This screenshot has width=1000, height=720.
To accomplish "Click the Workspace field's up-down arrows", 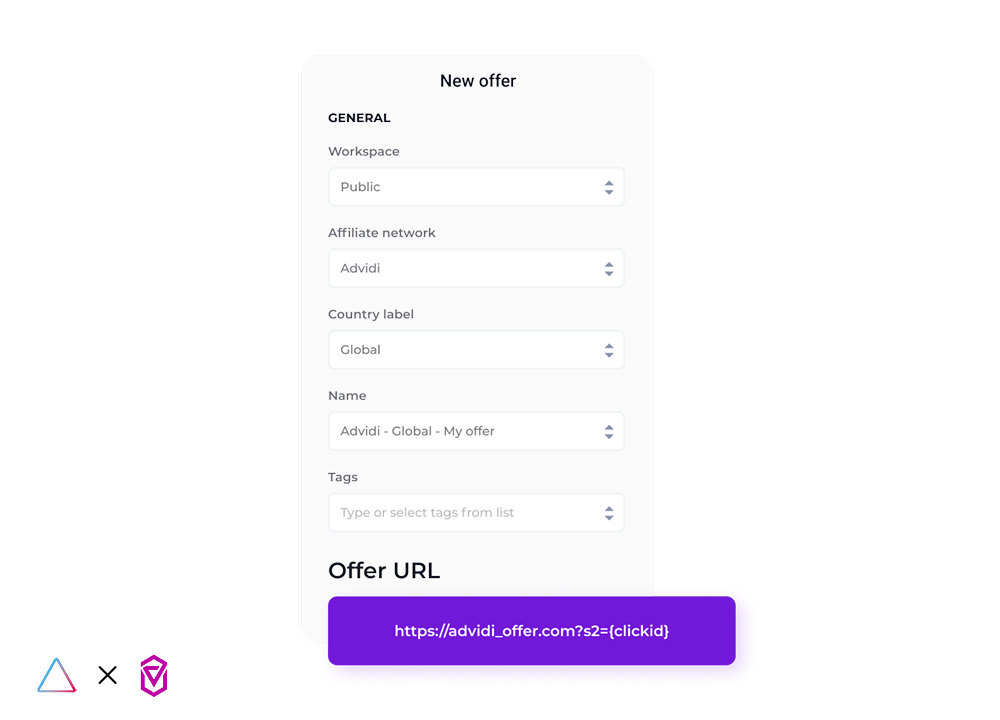I will 609,187.
